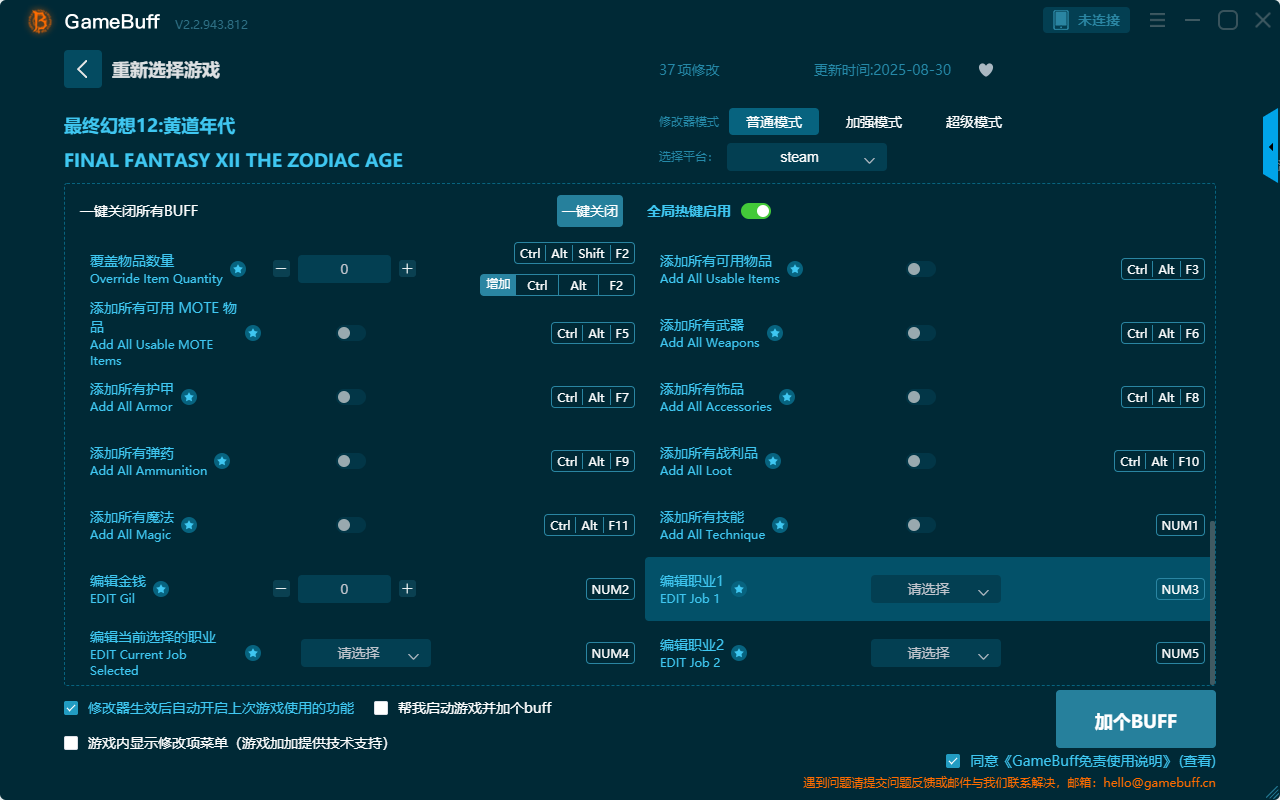Screen dimensions: 1280x800
Task: Decrease EDIT Gil value with minus
Action: pyautogui.click(x=281, y=589)
